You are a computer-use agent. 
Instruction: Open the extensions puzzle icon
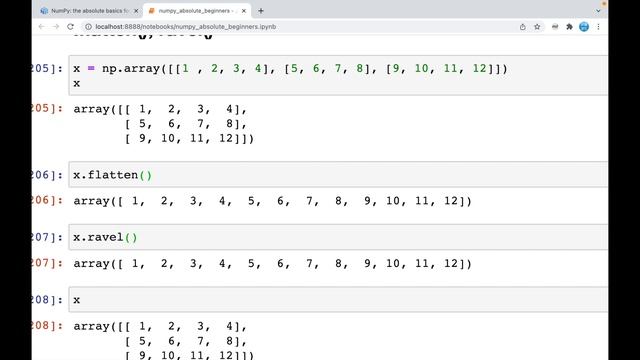coord(569,27)
